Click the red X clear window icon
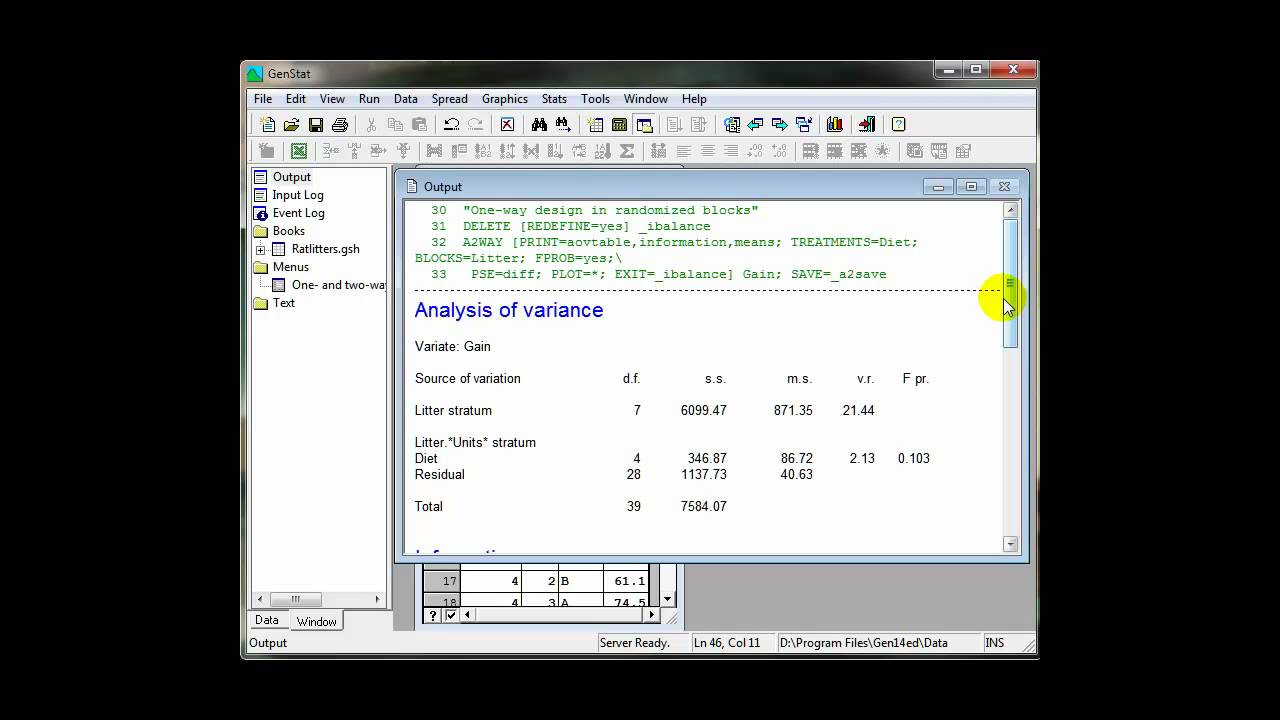Viewport: 1280px width, 720px height. click(507, 125)
